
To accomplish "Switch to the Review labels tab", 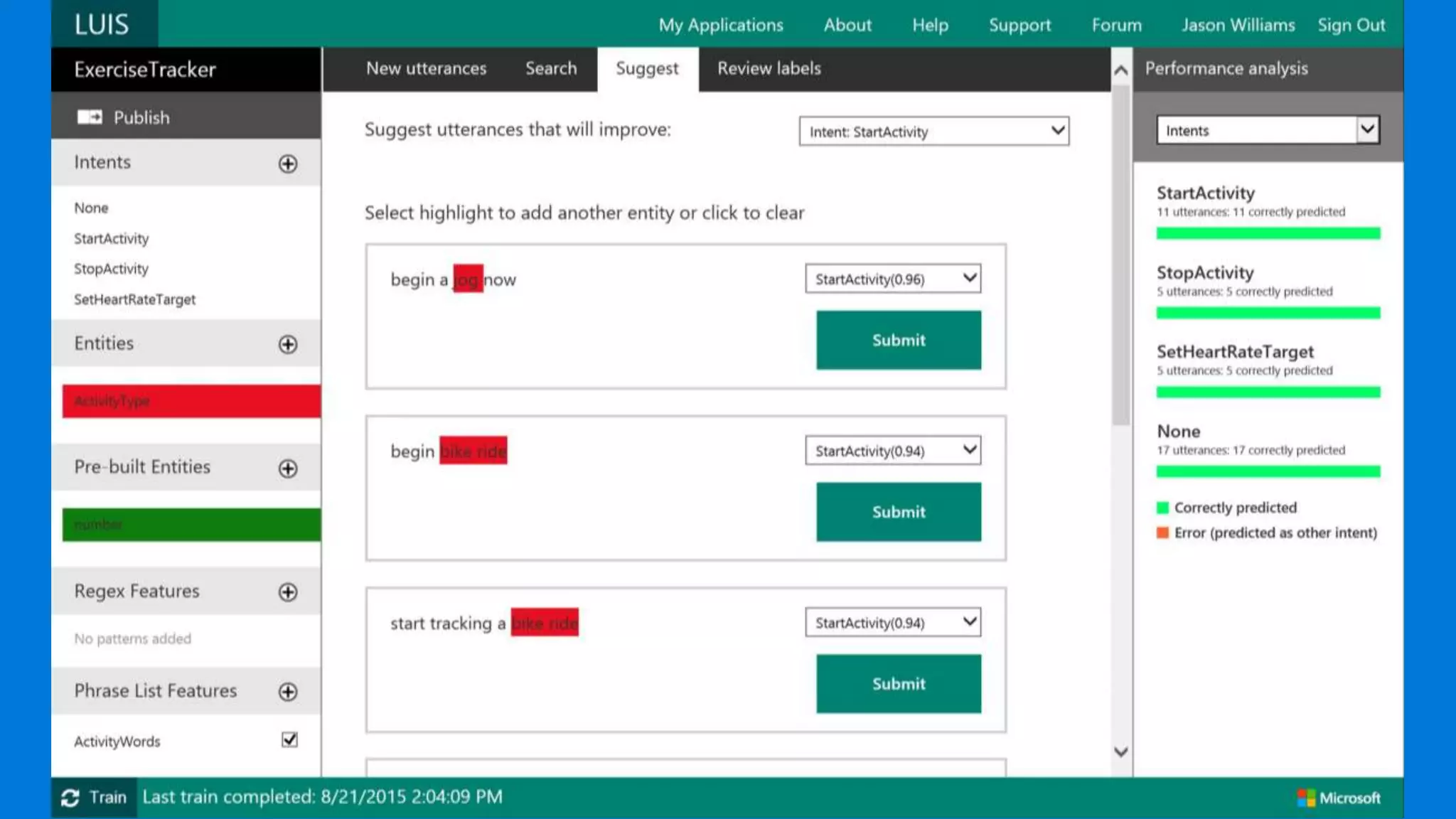I will pos(769,69).
